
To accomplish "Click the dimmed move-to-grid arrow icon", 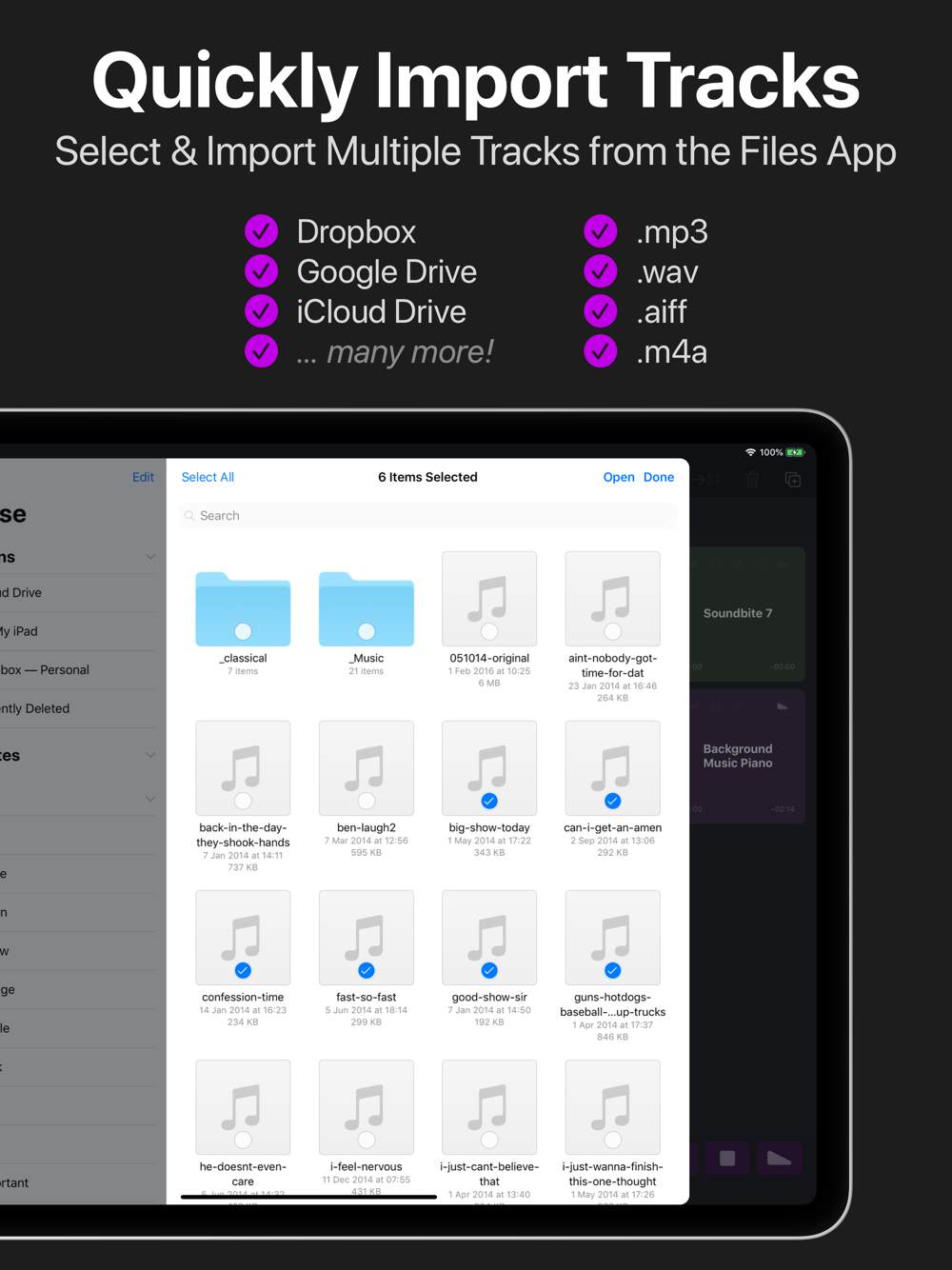I will coord(707,480).
